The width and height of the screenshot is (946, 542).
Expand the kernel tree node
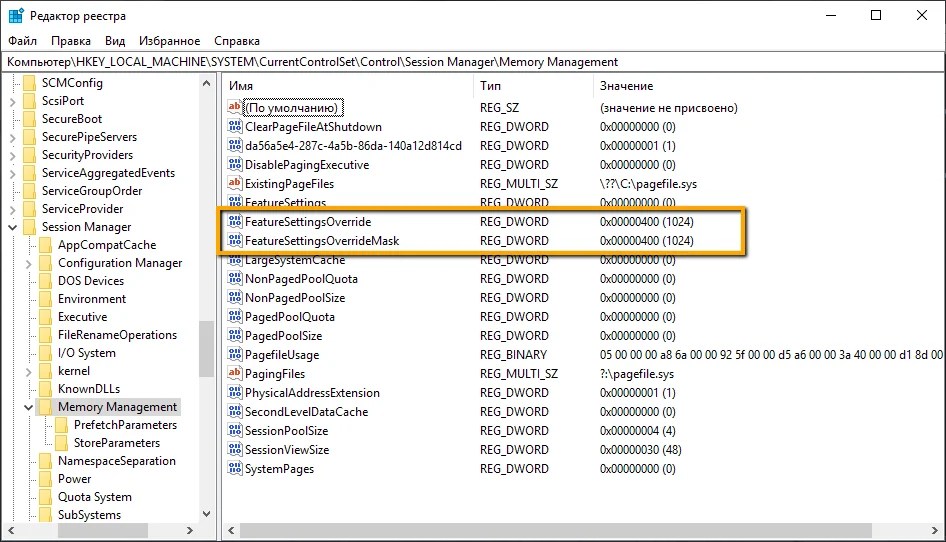point(28,371)
